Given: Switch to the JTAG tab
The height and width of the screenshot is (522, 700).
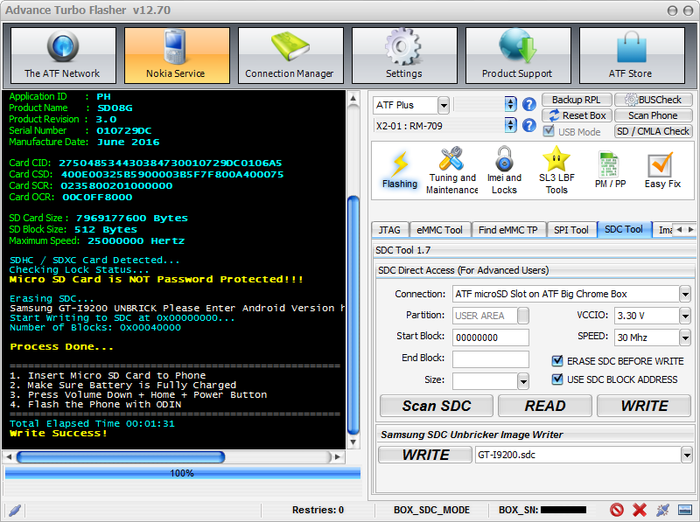Looking at the screenshot, I should tap(389, 230).
